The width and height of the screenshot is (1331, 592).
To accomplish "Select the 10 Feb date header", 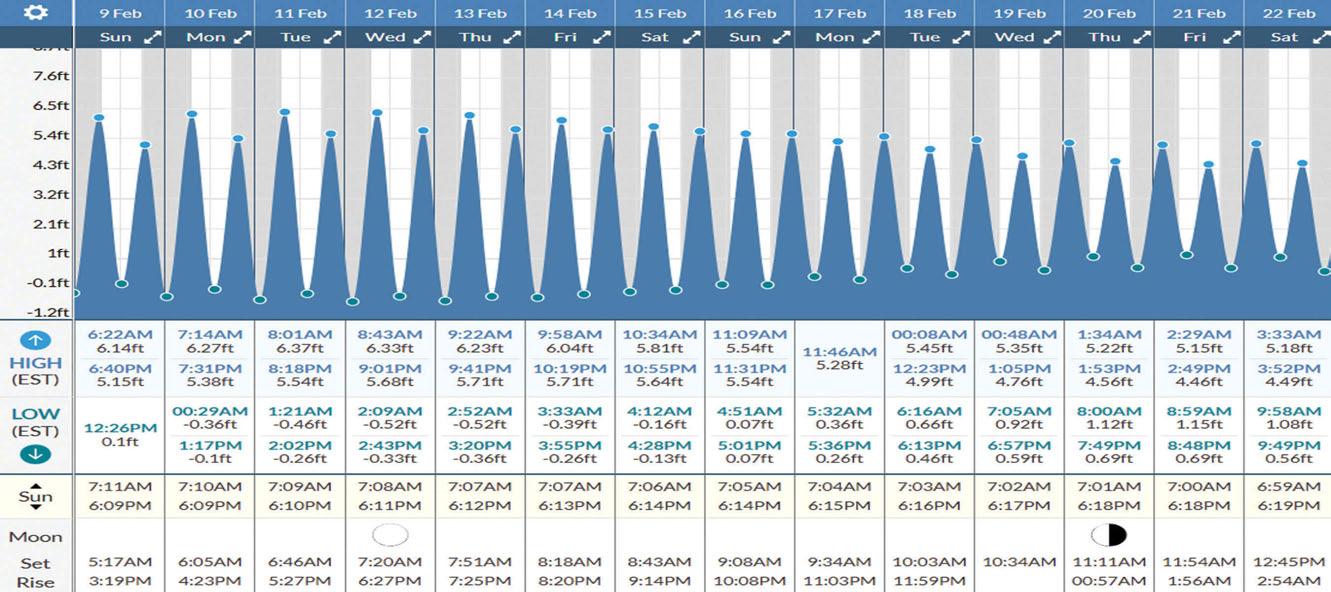I will [x=211, y=13].
